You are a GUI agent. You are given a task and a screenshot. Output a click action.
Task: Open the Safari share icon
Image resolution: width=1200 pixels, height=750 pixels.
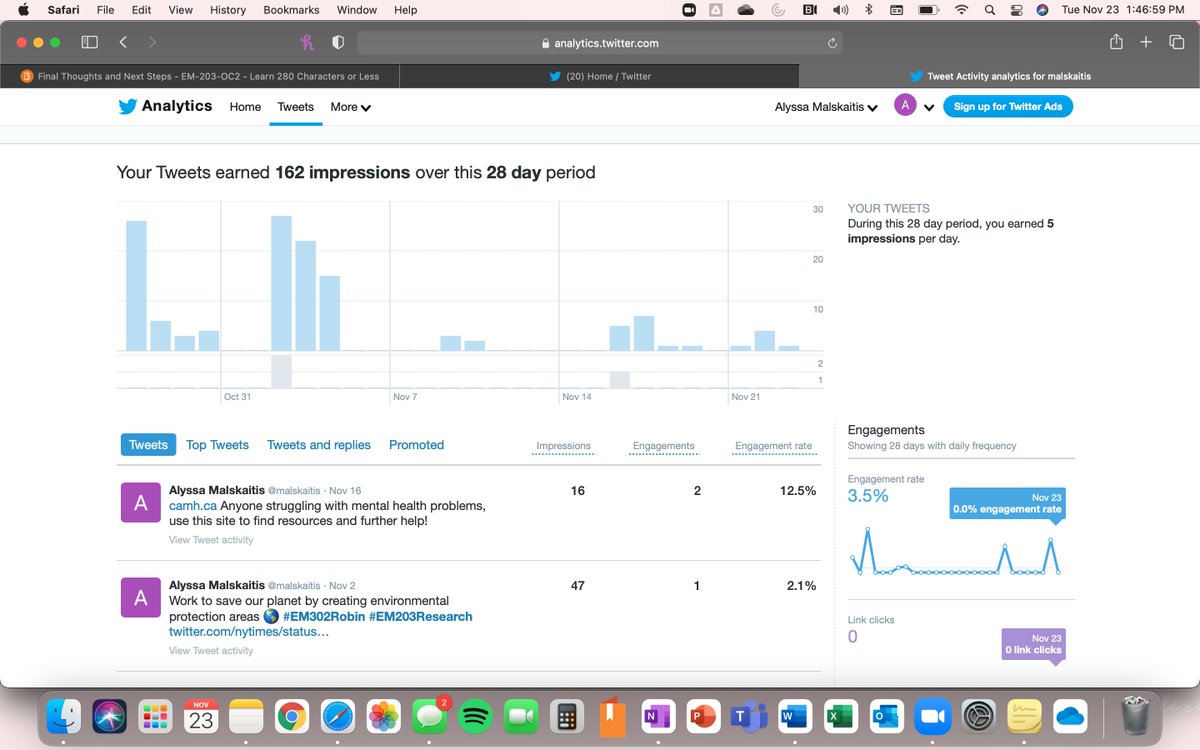1116,42
